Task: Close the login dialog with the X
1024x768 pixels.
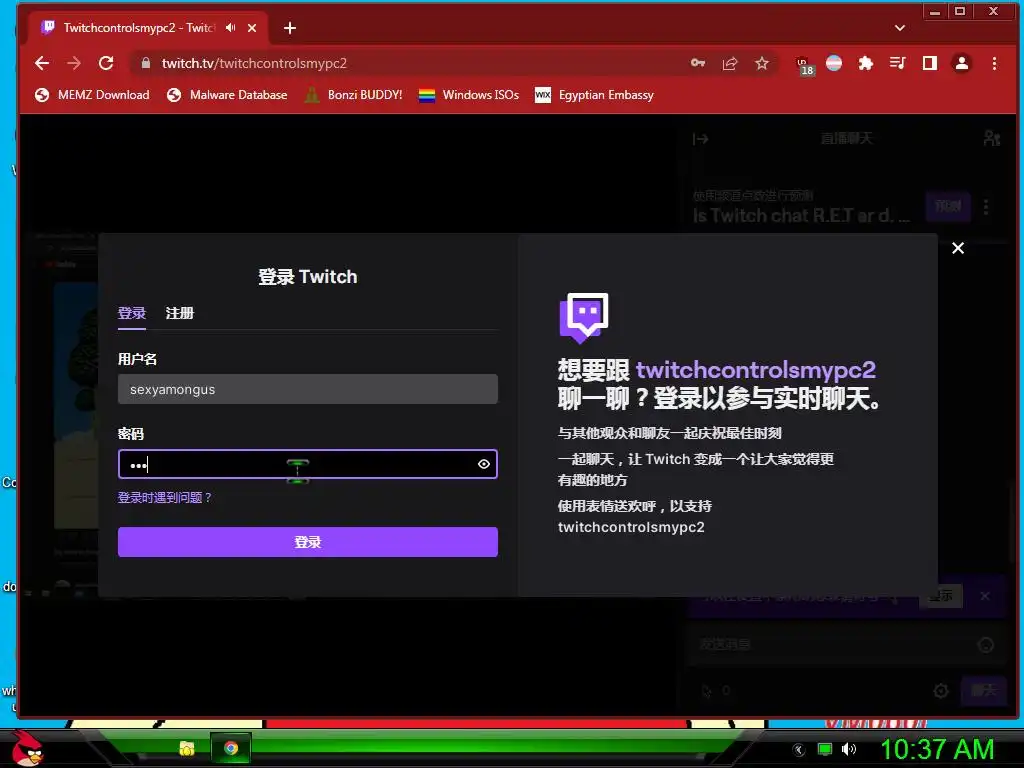Action: (x=958, y=248)
